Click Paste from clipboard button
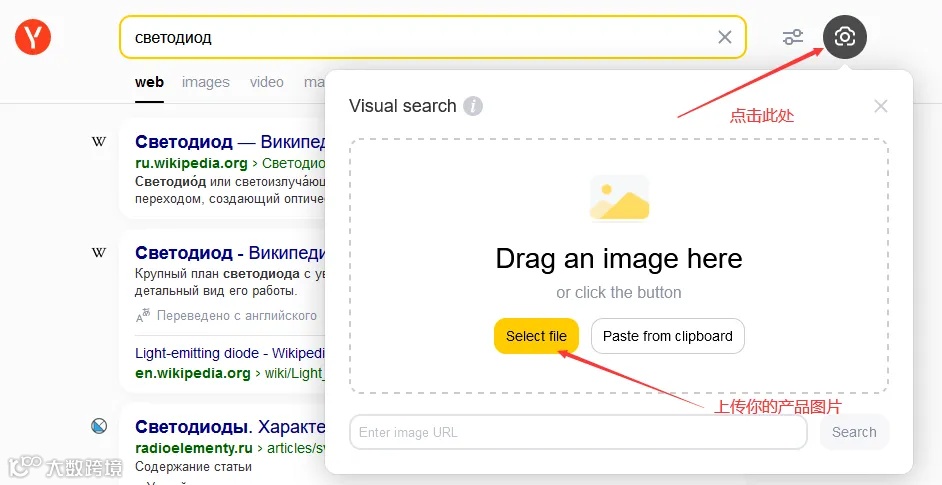 (x=668, y=336)
